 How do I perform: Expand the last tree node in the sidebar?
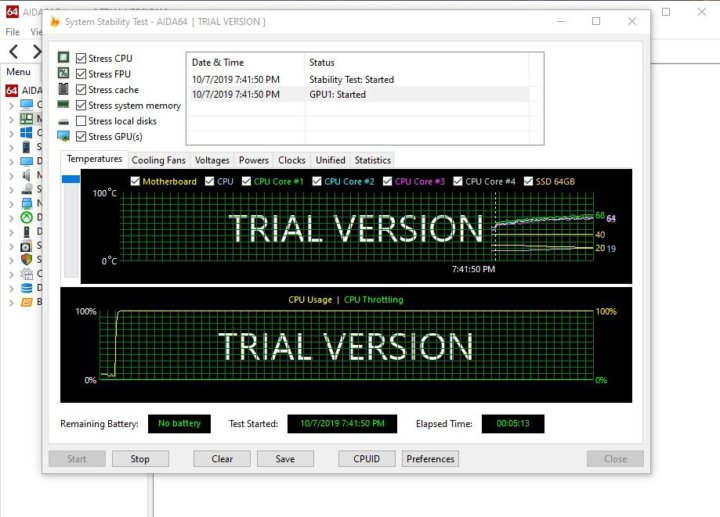12,301
